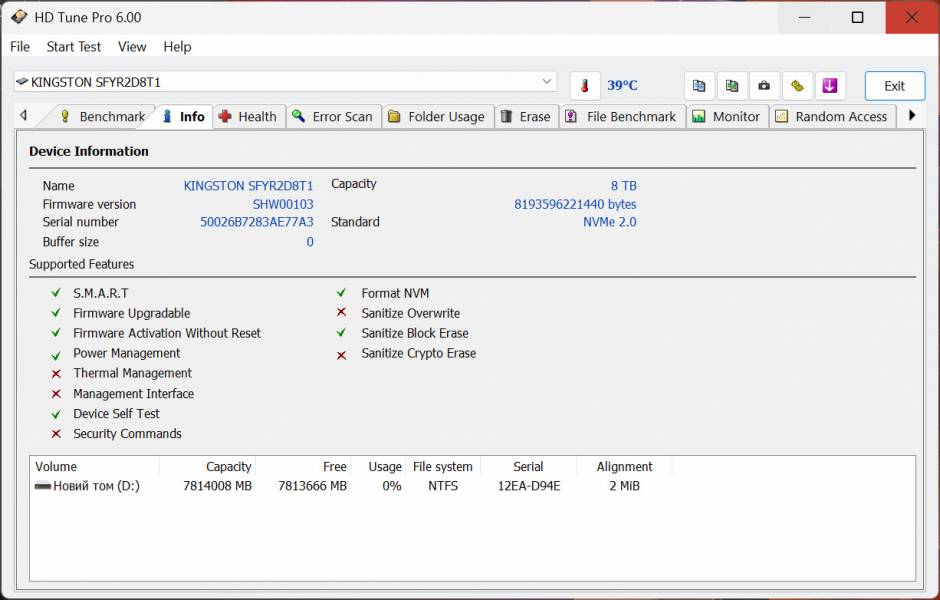Open the File Benchmark tab
940x600 pixels.
point(621,117)
